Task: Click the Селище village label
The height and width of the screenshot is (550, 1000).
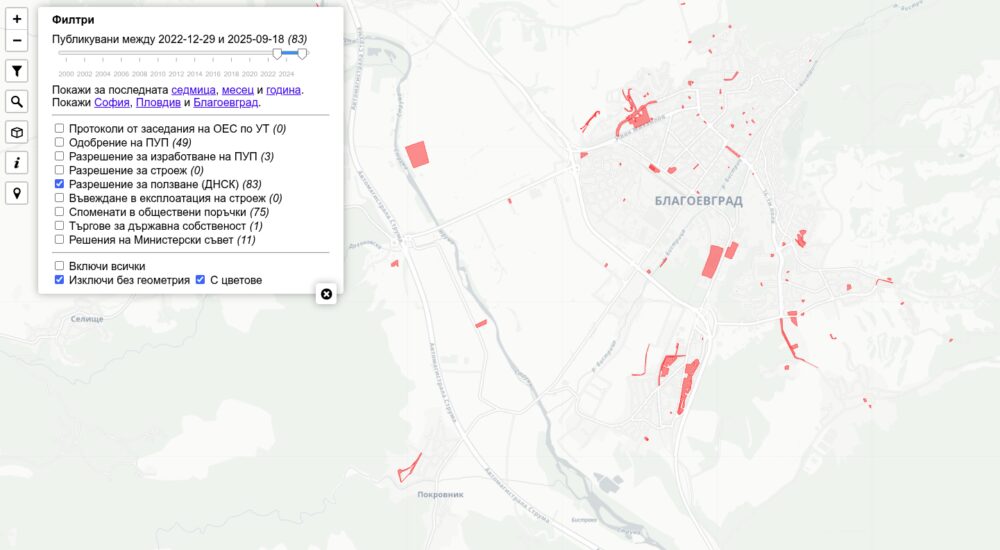Action: point(87,319)
